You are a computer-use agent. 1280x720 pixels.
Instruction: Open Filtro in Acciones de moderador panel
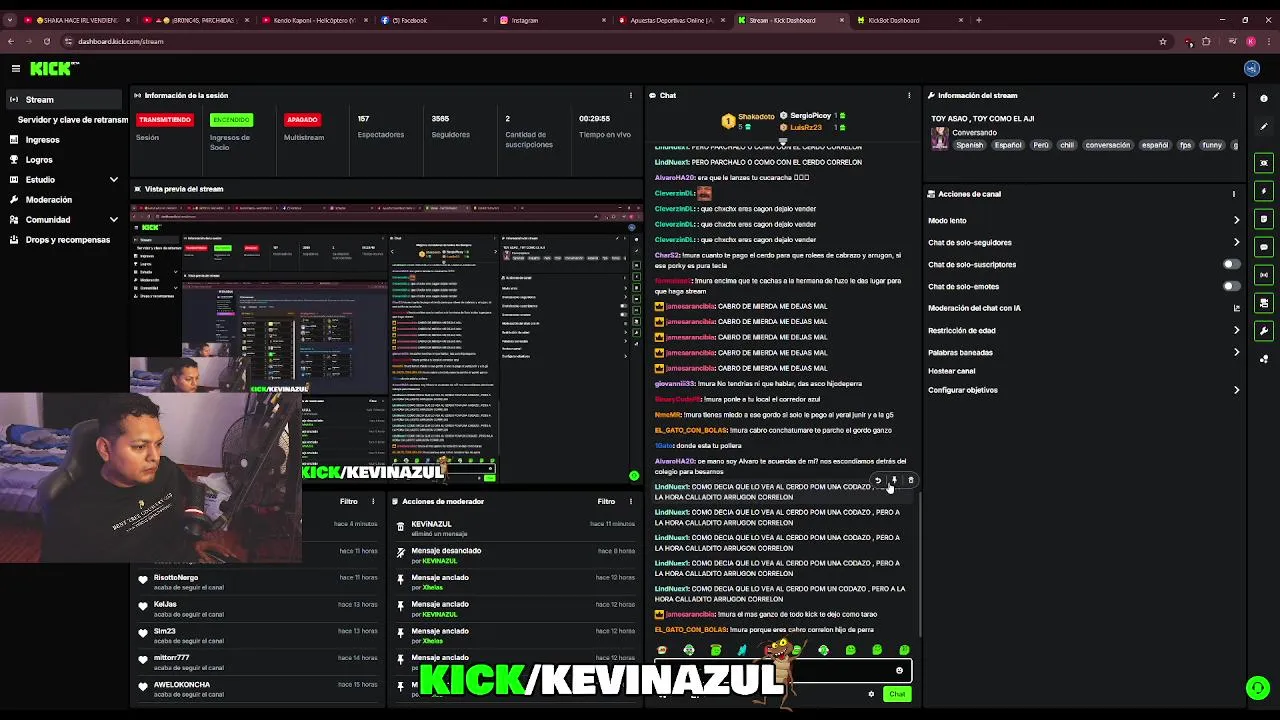pyautogui.click(x=606, y=502)
